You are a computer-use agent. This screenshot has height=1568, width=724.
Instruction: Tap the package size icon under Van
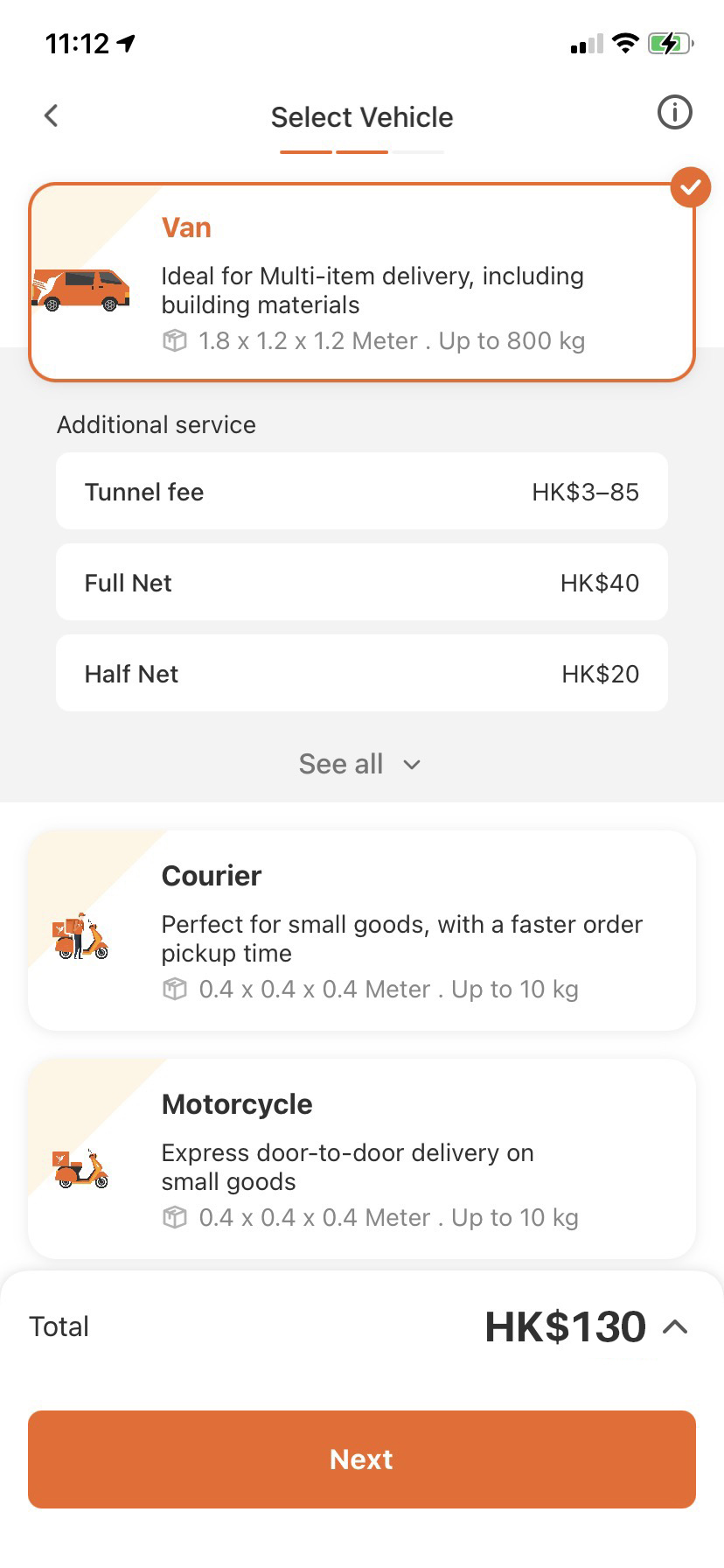[x=175, y=340]
